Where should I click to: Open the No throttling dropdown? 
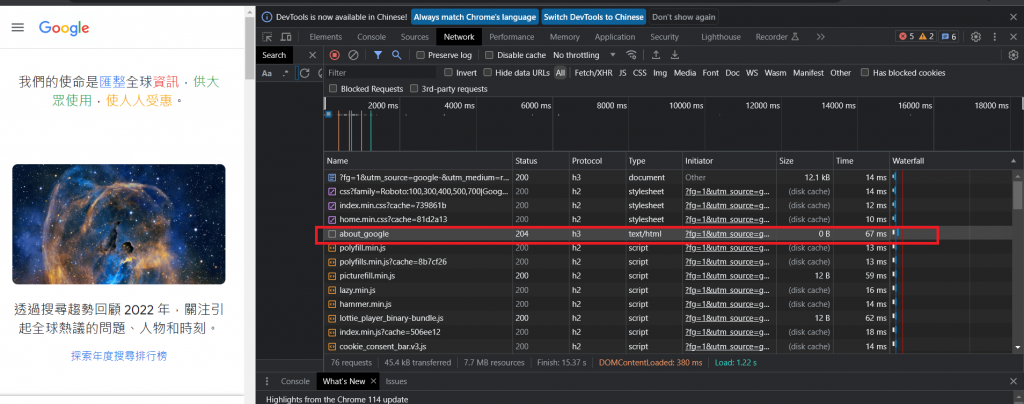(584, 55)
